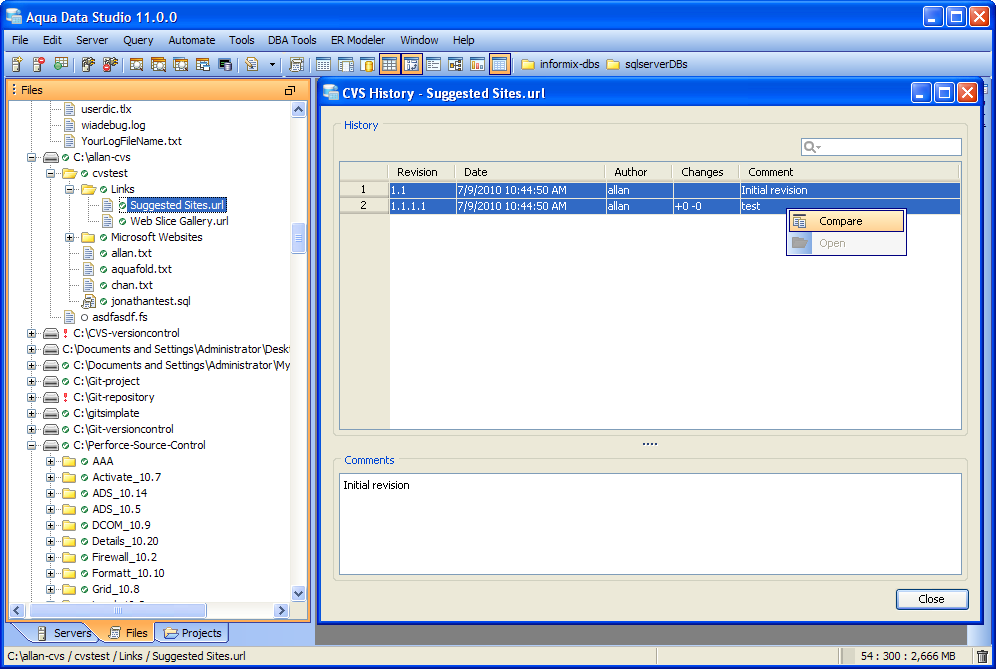The image size is (996, 669).
Task: Click the table with side panel toolbar icon
Action: 346,64
